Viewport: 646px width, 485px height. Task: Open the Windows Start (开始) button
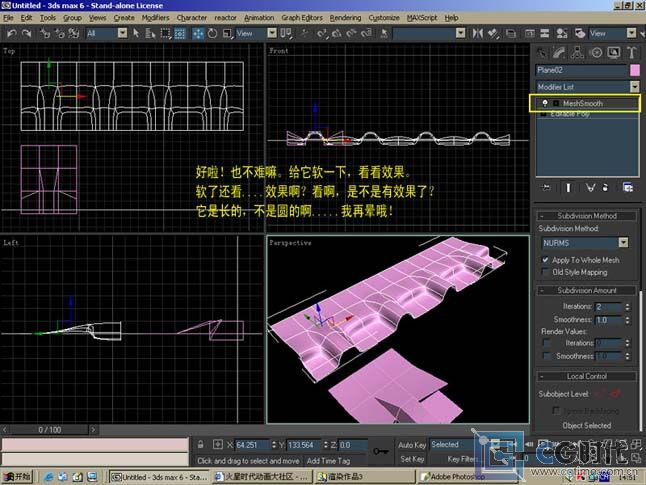(17, 477)
